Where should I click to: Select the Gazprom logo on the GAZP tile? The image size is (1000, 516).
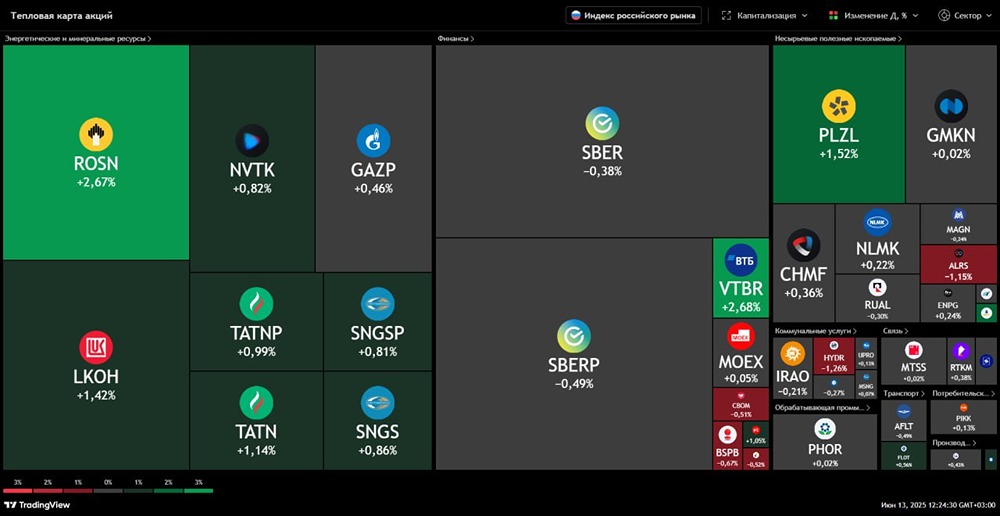click(373, 141)
